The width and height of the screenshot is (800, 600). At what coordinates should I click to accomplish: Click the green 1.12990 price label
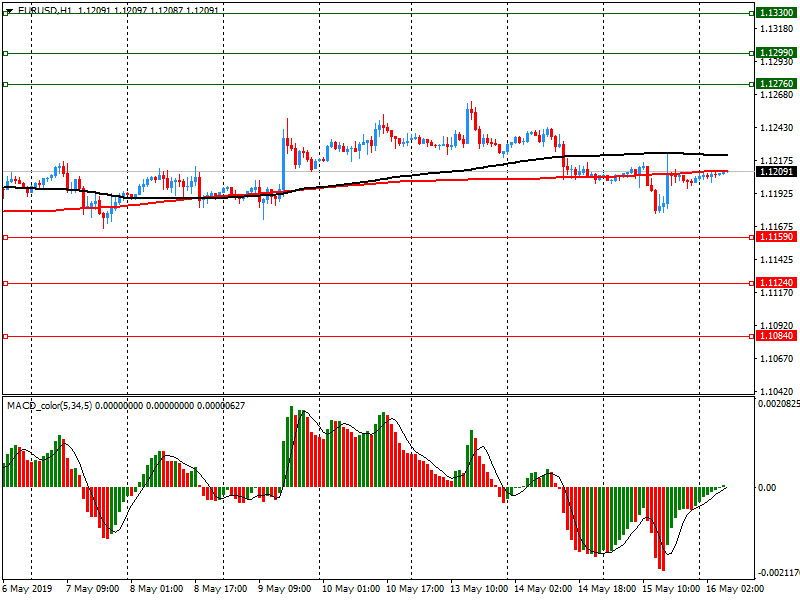click(x=776, y=53)
